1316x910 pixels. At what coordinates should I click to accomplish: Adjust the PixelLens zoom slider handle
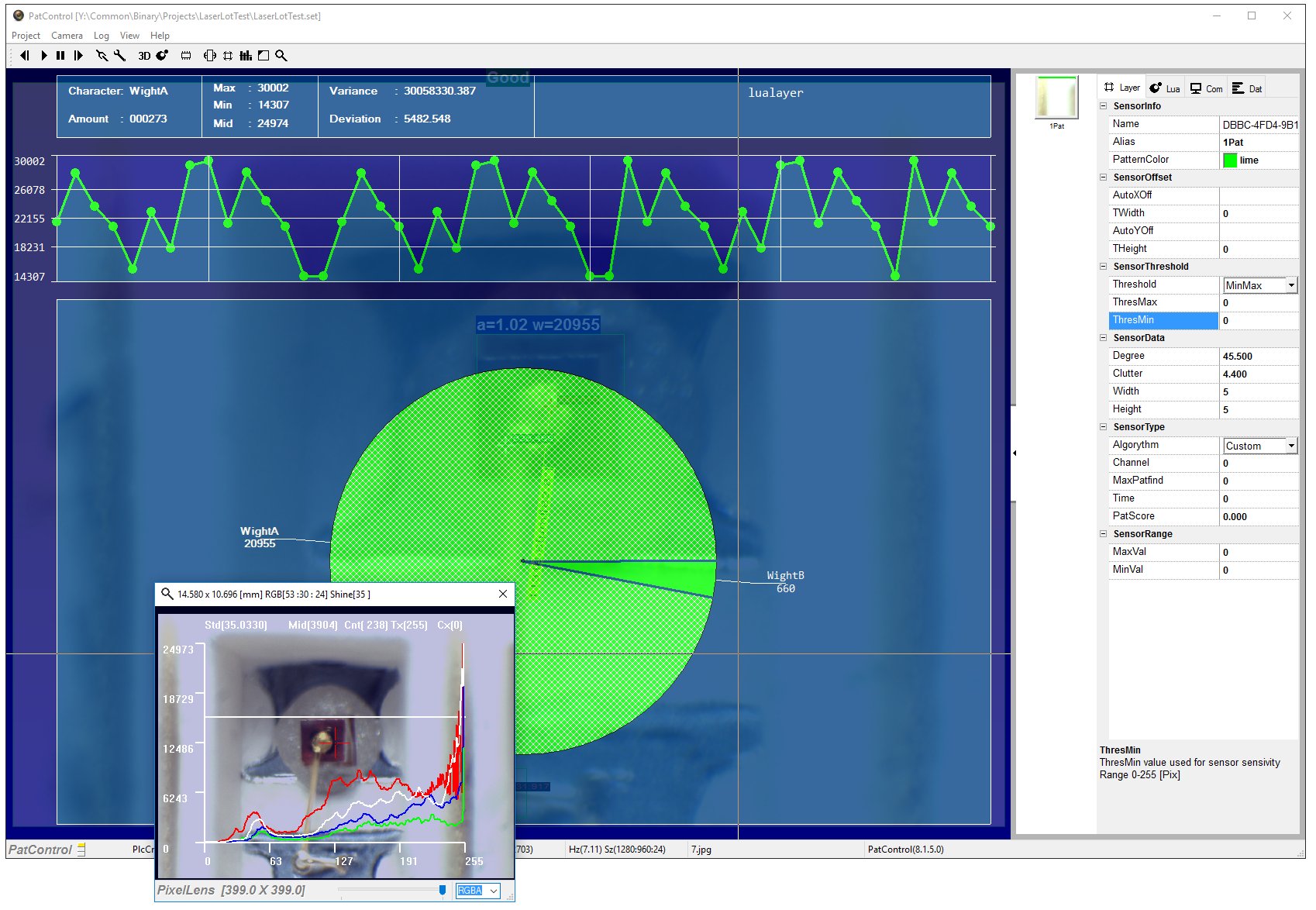tap(443, 891)
